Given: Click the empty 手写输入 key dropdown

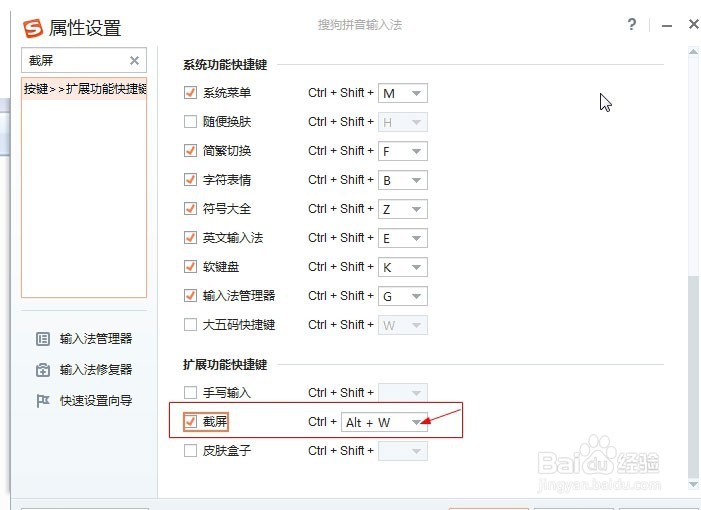Looking at the screenshot, I should (x=403, y=393).
